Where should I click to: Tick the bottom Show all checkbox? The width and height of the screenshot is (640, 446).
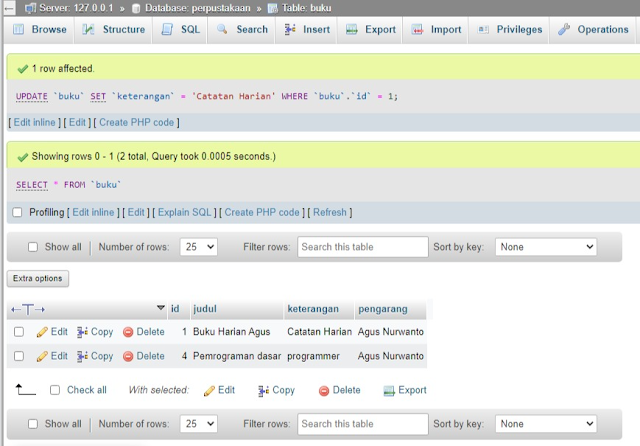click(x=33, y=424)
